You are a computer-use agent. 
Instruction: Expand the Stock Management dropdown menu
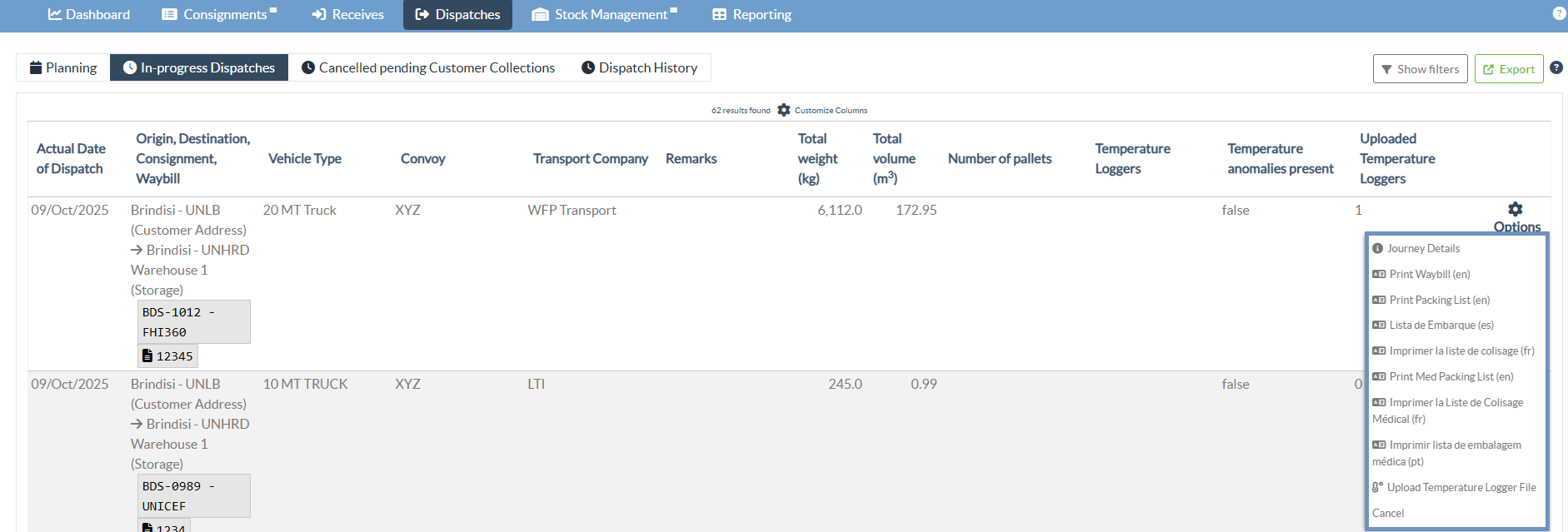click(x=605, y=15)
